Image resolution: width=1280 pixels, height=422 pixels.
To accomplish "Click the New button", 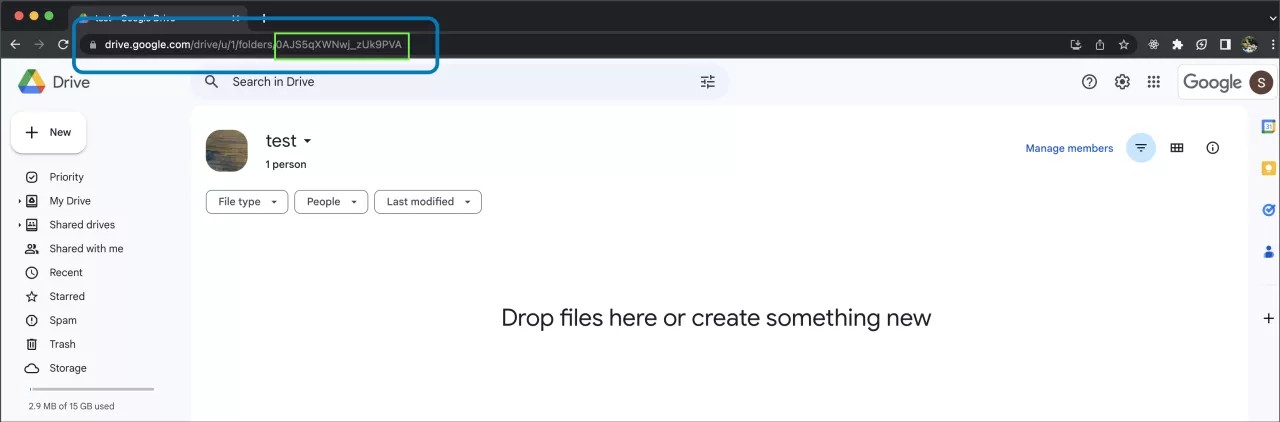I will (x=48, y=132).
